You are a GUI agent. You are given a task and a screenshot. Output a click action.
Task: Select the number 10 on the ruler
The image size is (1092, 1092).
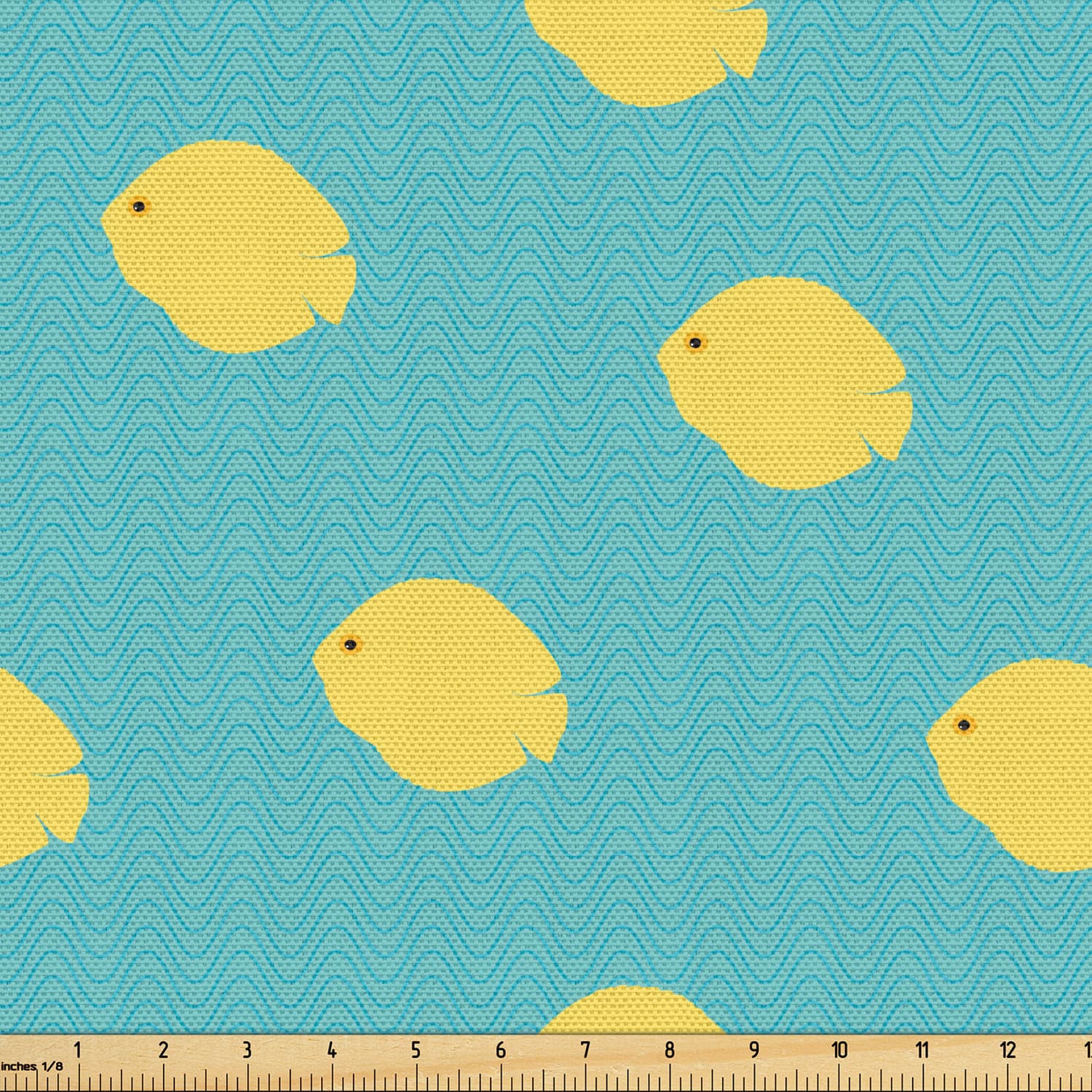839,1050
